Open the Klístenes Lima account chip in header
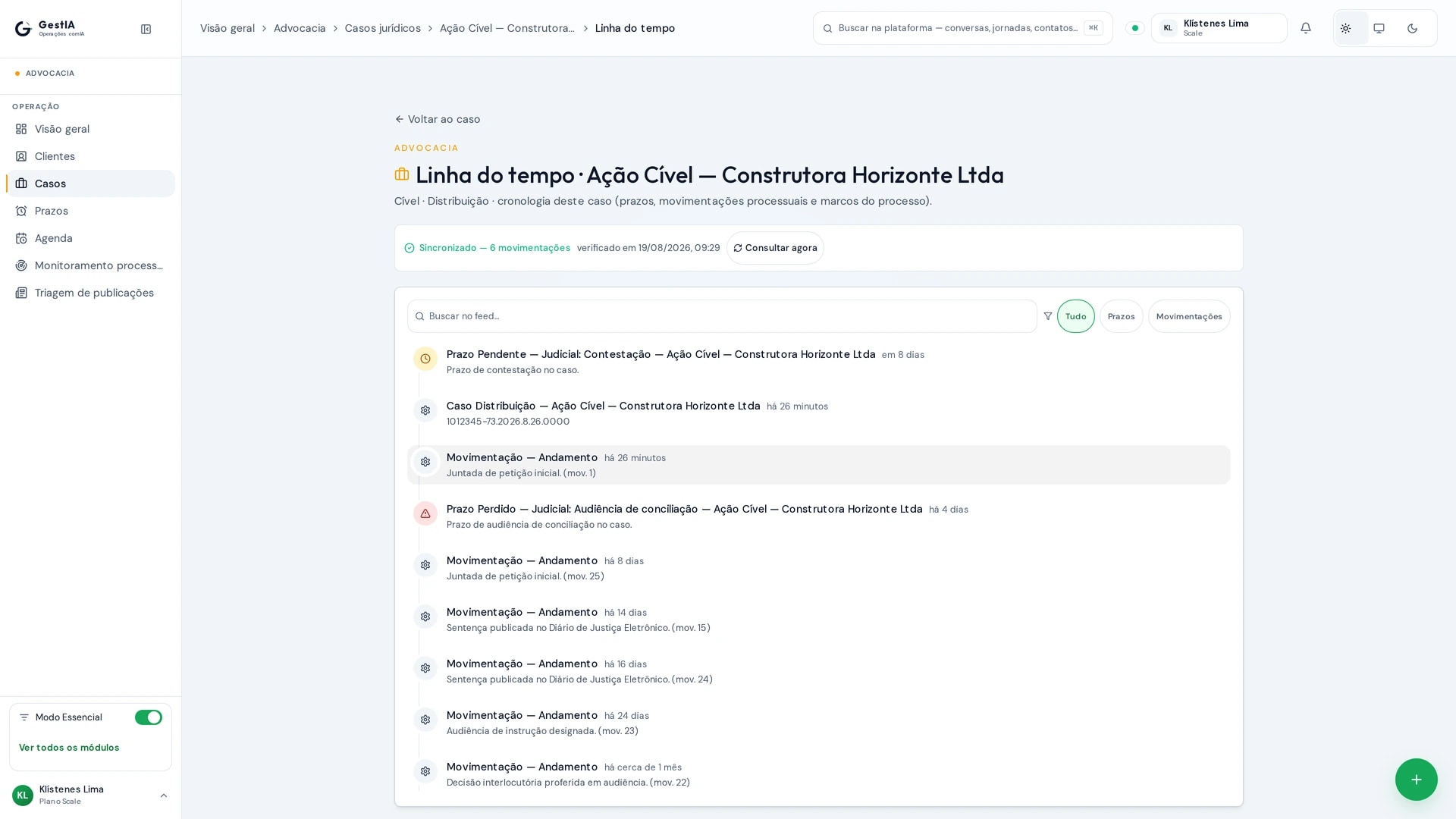Image resolution: width=1456 pixels, height=819 pixels. [1219, 28]
